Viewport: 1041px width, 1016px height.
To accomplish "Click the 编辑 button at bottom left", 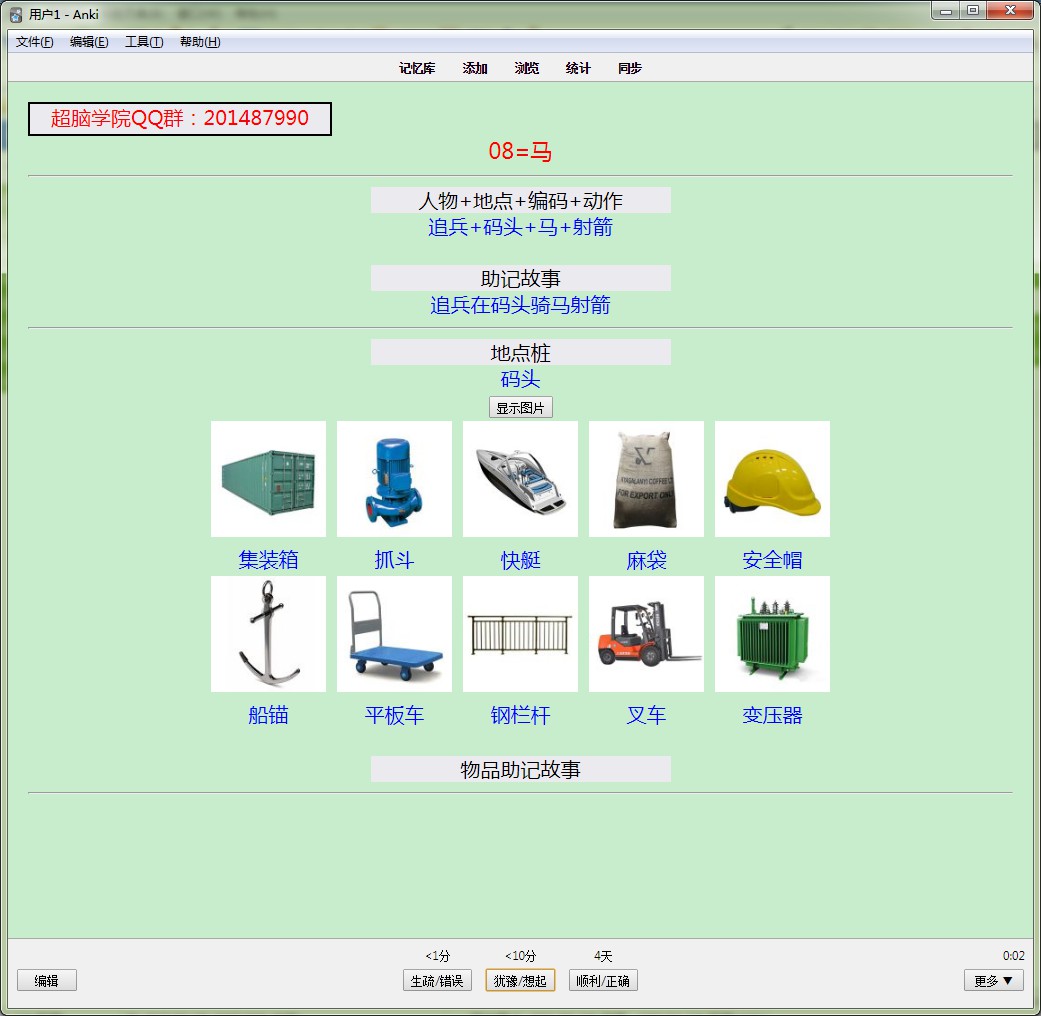I will tap(46, 980).
